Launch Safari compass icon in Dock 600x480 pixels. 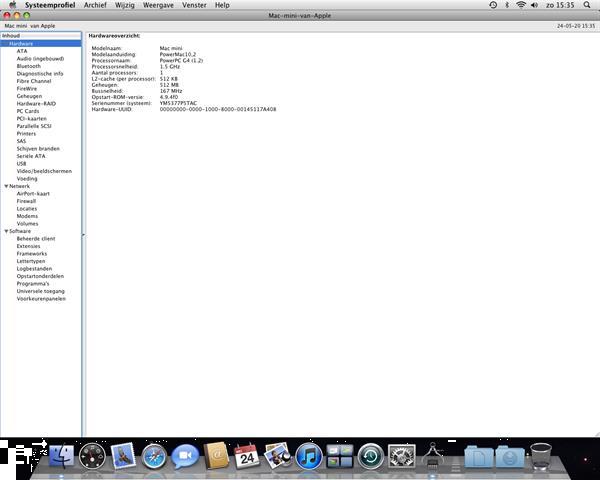154,456
